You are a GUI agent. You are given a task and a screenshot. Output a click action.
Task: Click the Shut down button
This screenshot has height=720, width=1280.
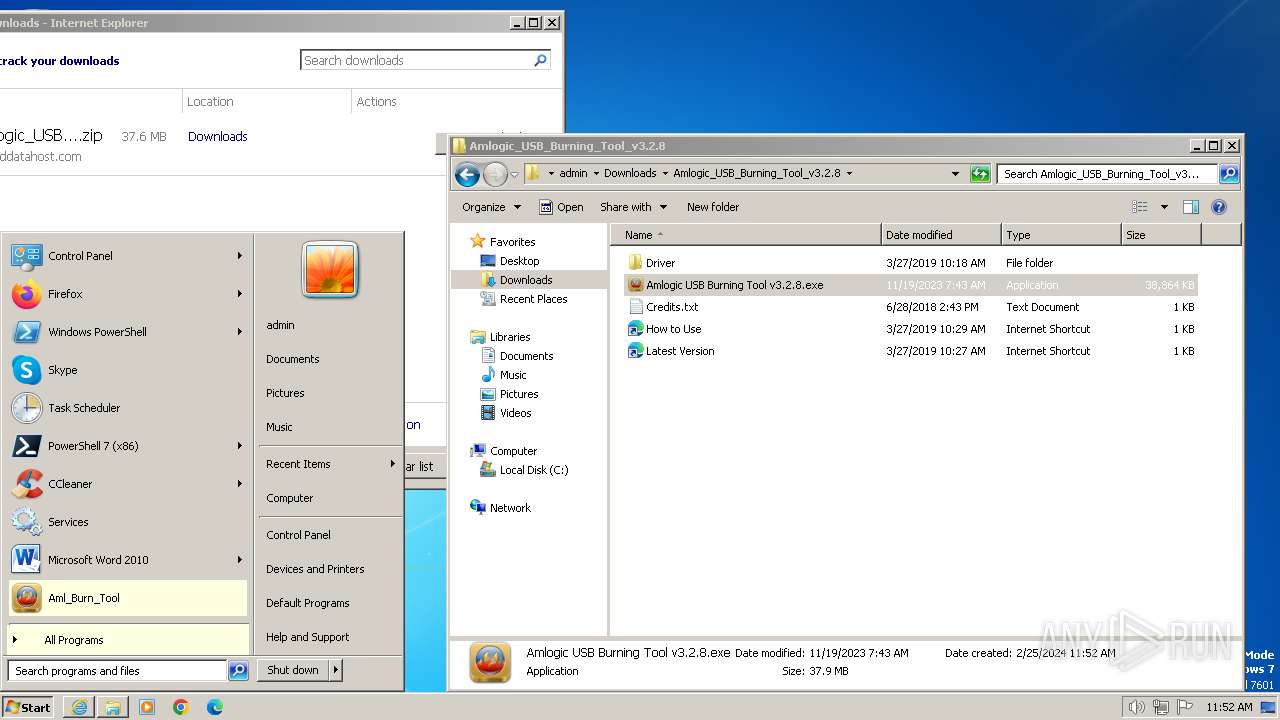(x=293, y=670)
